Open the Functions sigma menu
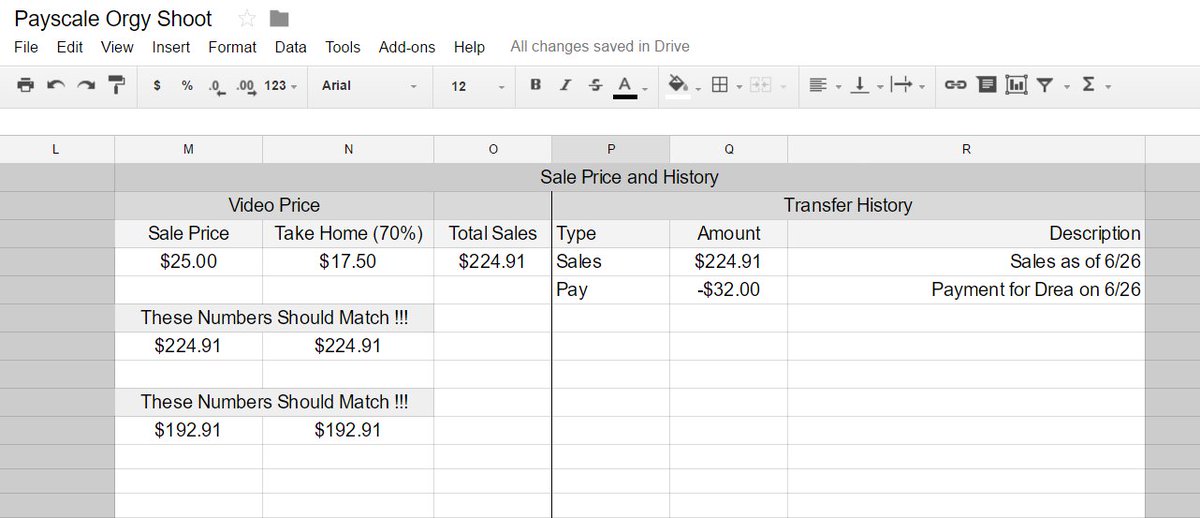 [1096, 86]
